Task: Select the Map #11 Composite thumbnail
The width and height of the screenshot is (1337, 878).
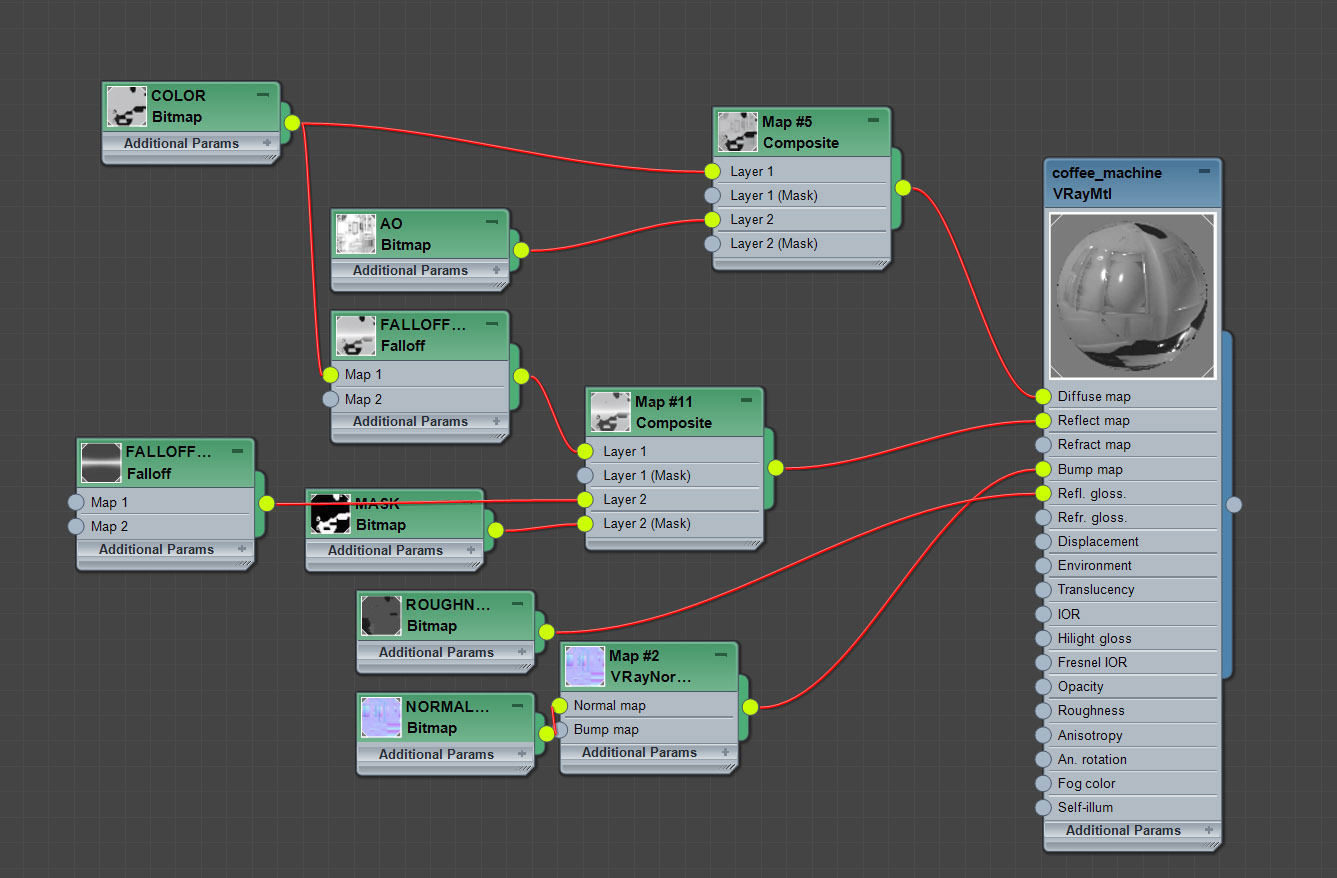Action: tap(610, 412)
